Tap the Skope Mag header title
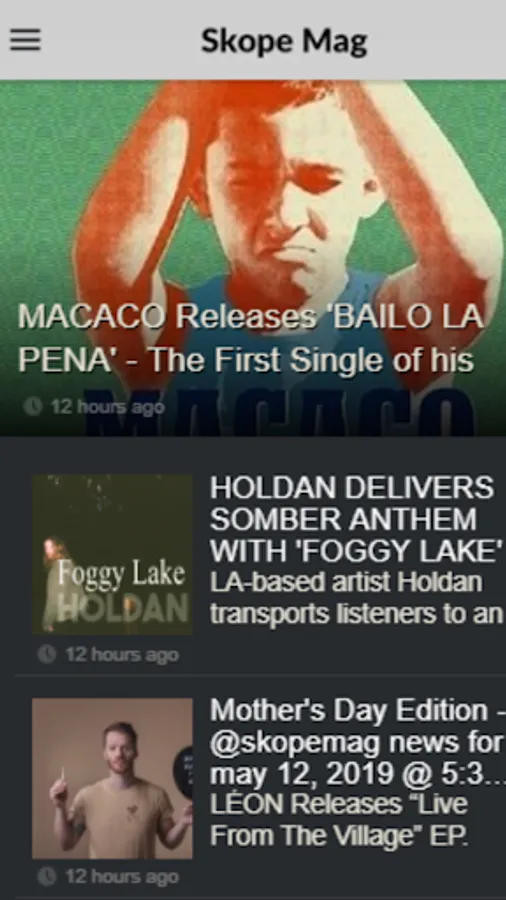 tap(284, 41)
